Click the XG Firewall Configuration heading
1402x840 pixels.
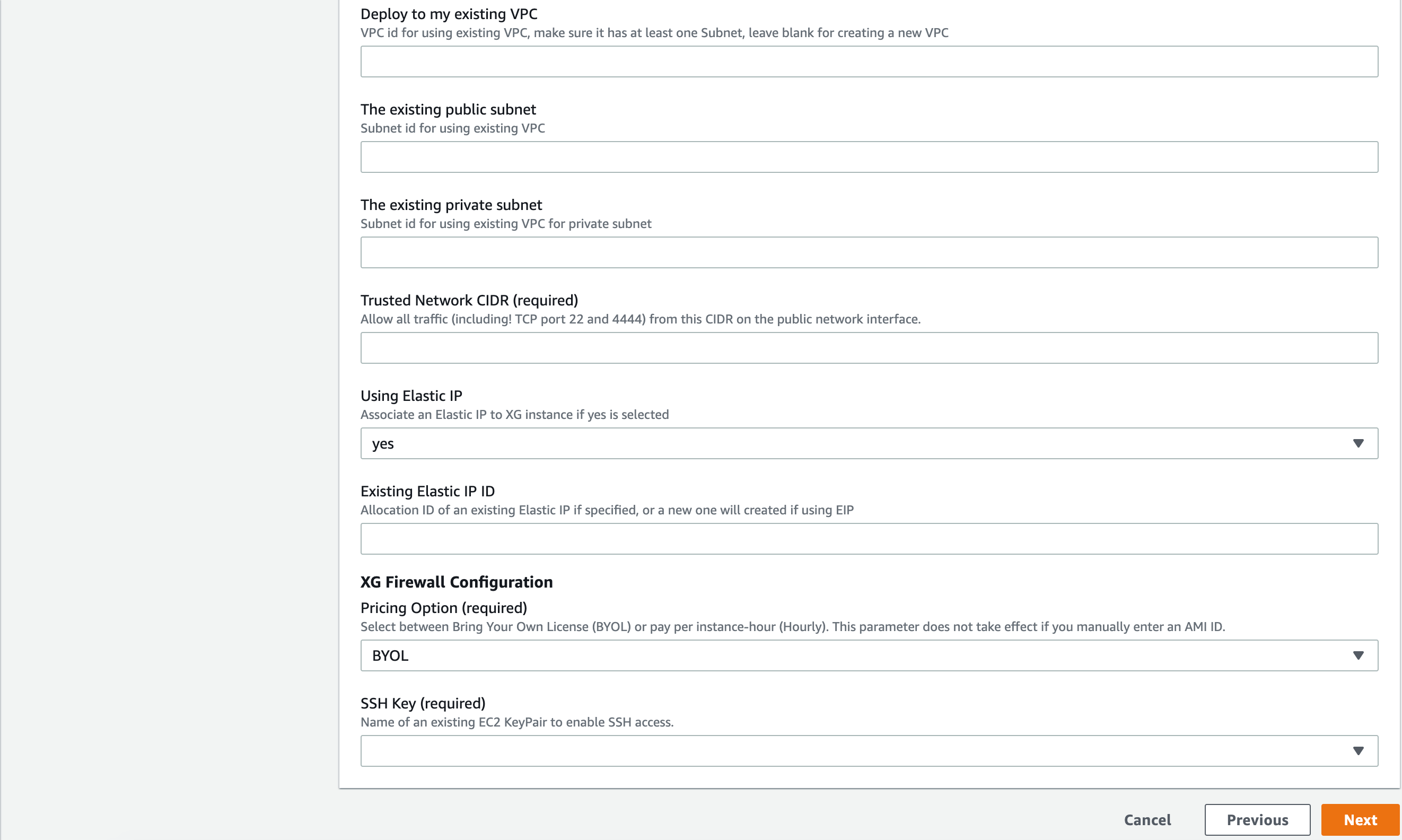pos(456,582)
